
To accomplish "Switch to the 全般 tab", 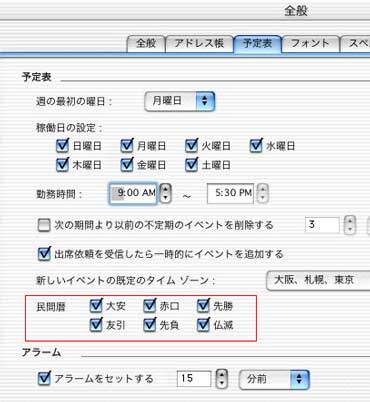I will point(146,44).
